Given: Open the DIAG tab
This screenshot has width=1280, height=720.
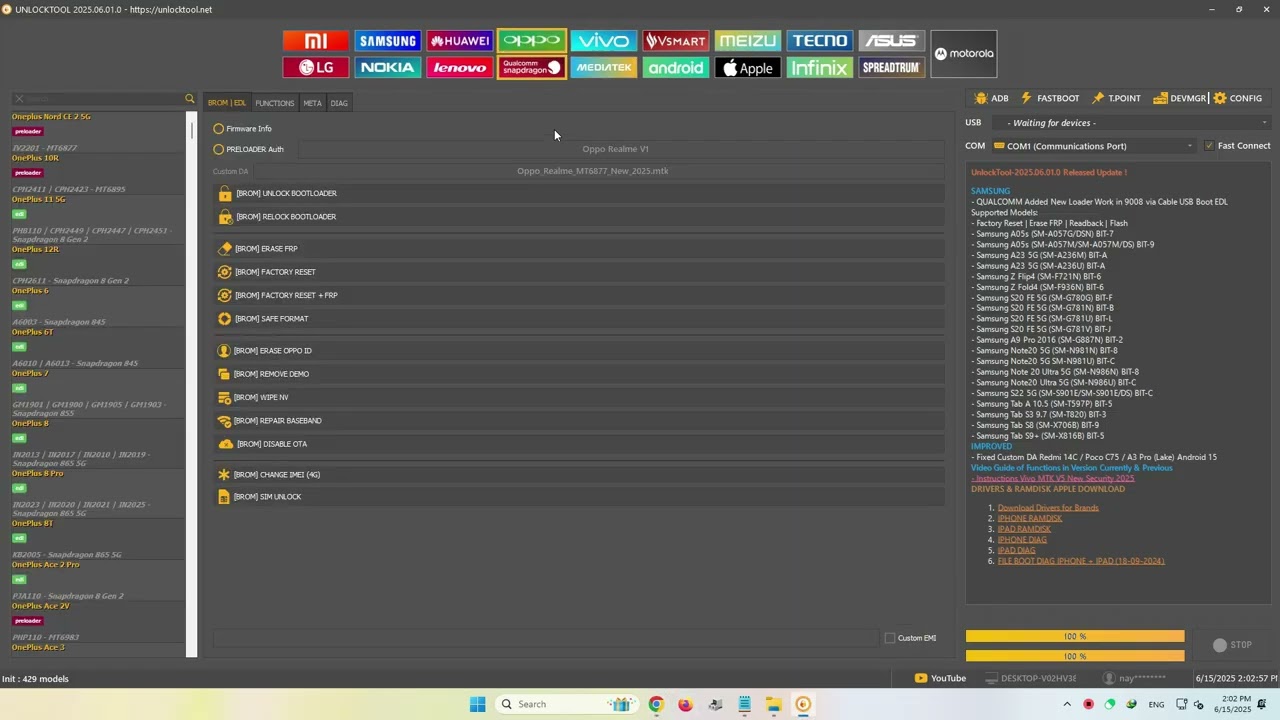Looking at the screenshot, I should point(339,103).
